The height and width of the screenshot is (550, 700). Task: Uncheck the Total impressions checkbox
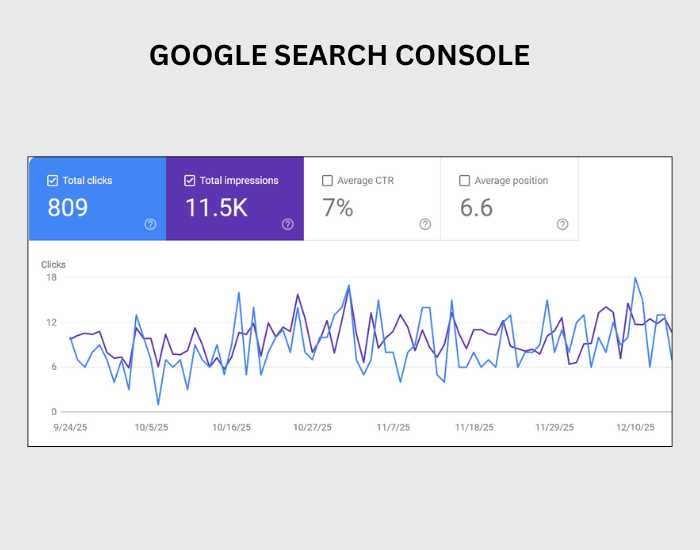pos(190,181)
